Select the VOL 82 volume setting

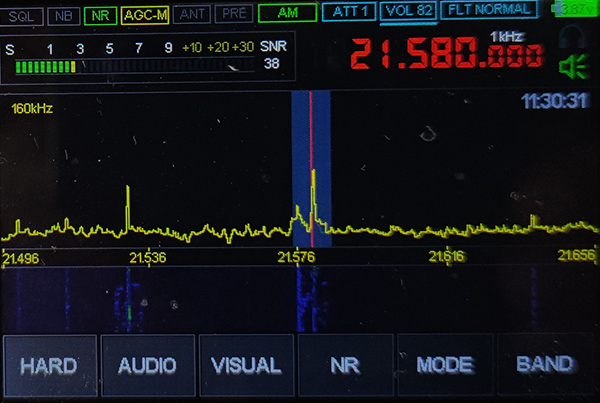(x=408, y=11)
